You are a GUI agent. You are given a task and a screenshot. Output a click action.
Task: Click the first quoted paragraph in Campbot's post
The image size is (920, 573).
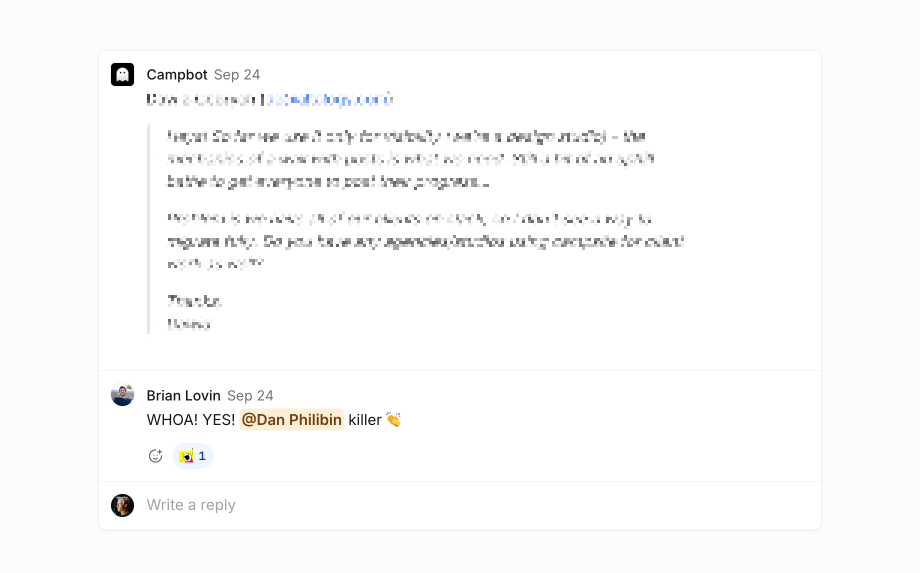click(x=410, y=159)
